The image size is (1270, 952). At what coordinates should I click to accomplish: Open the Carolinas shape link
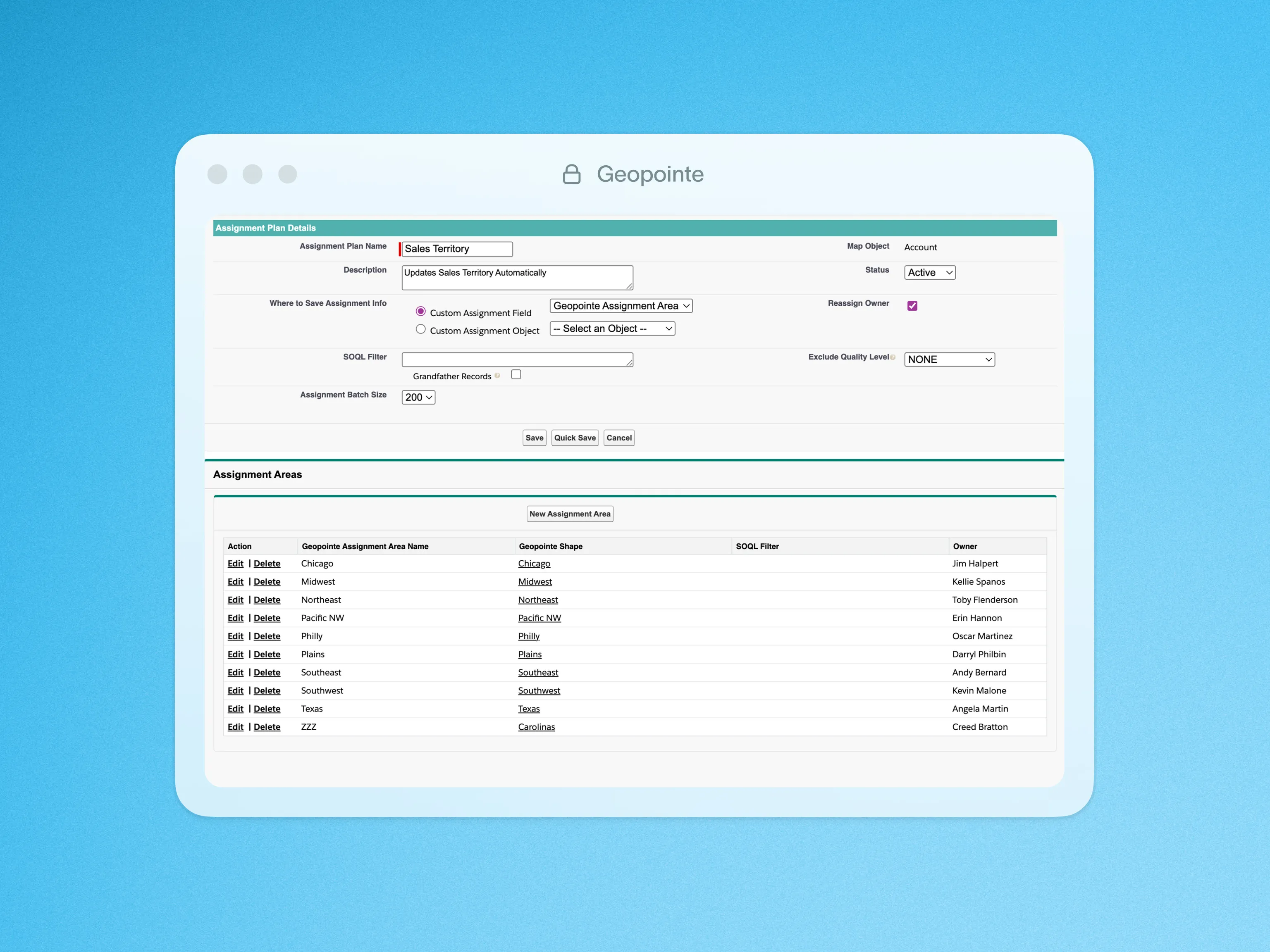536,727
